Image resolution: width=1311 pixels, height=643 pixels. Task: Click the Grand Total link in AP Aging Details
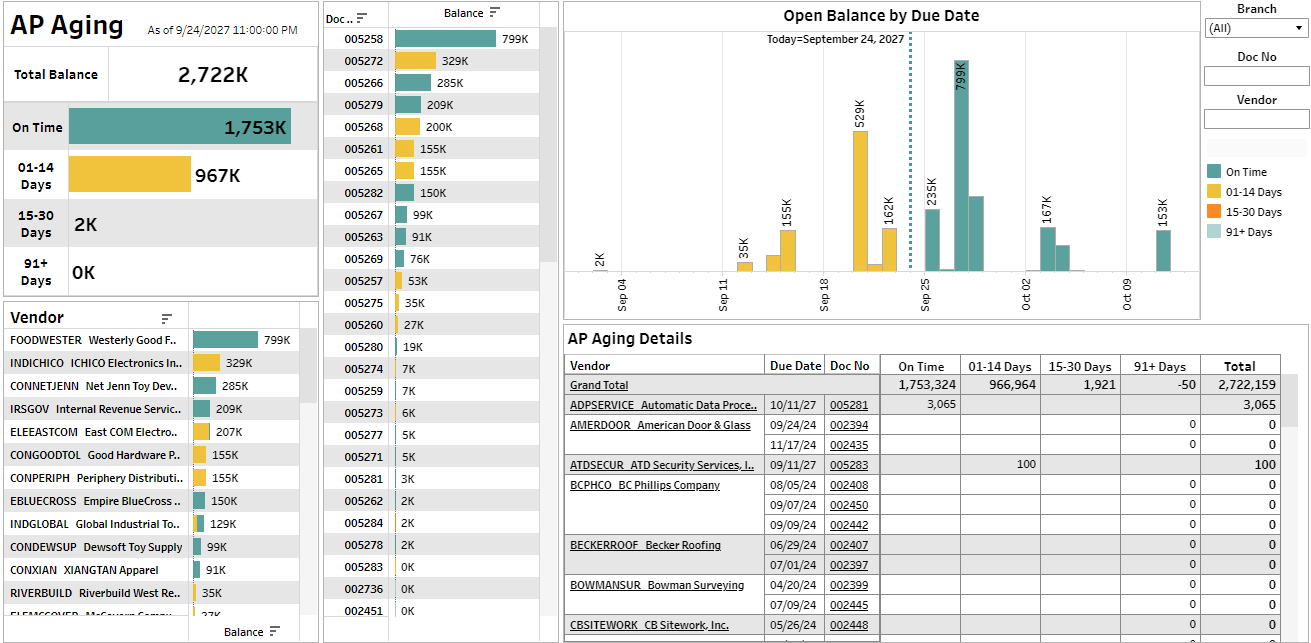click(x=599, y=385)
